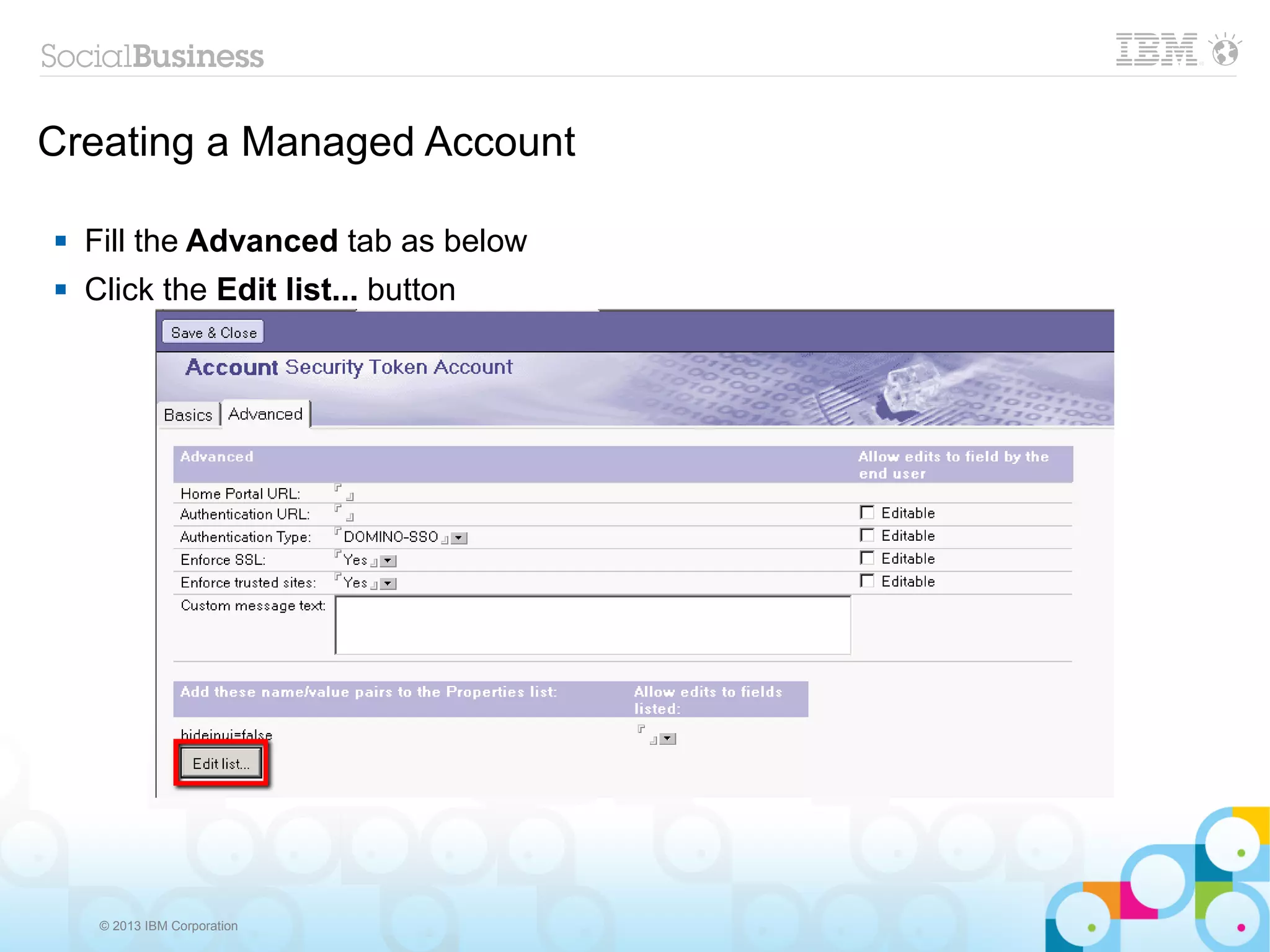Click the Authentication URL field
The image size is (1270, 952).
click(344, 513)
